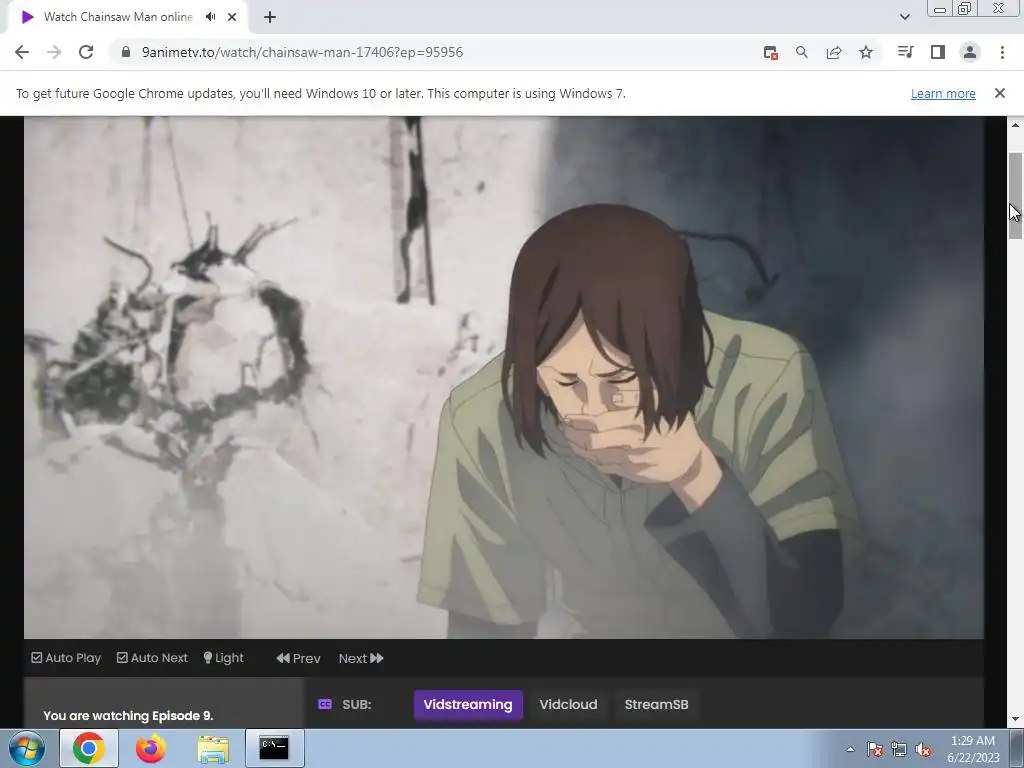This screenshot has width=1024, height=768.
Task: Click the page scrollbar thumb
Action: (1015, 196)
